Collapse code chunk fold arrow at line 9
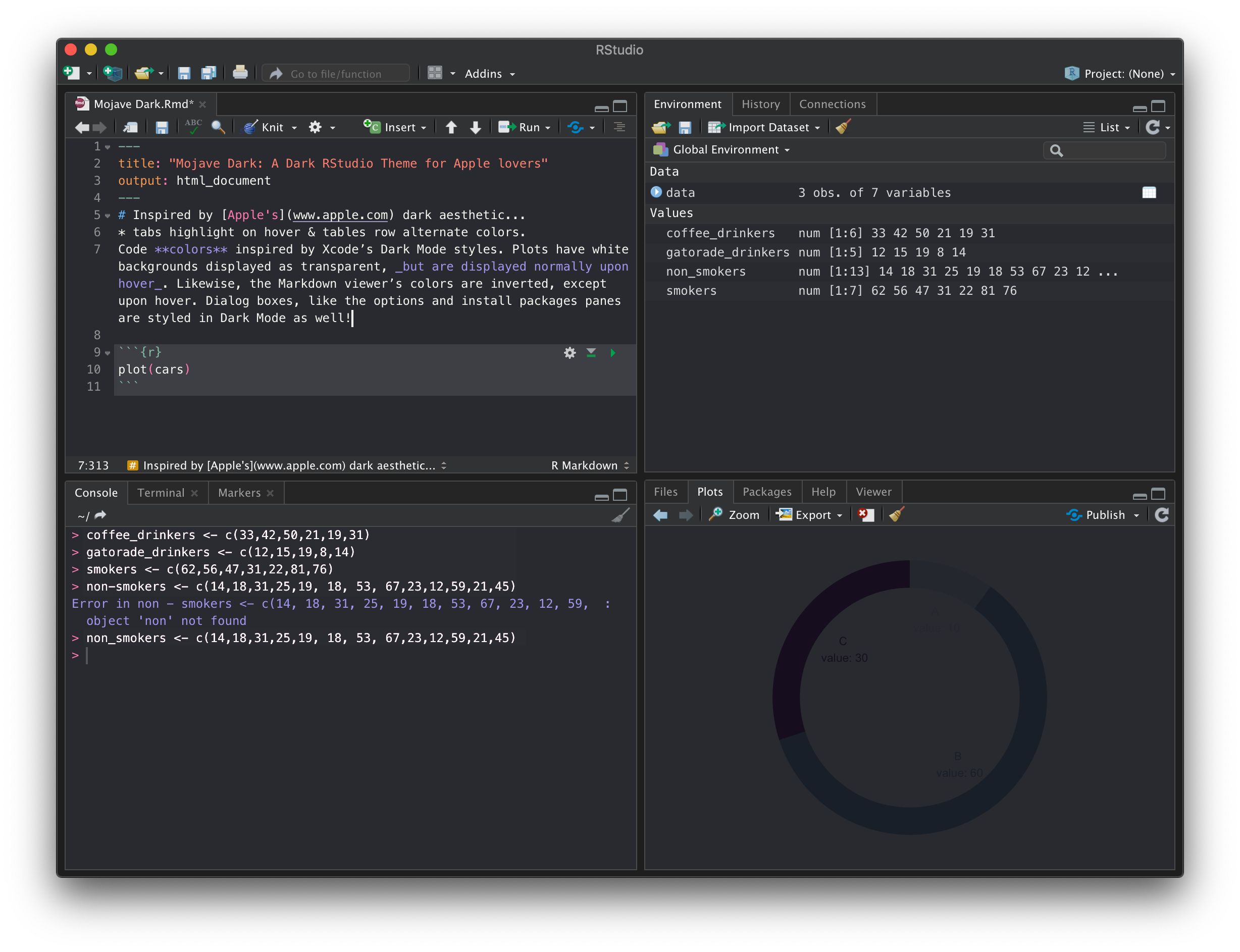The height and width of the screenshot is (952, 1240). click(108, 353)
